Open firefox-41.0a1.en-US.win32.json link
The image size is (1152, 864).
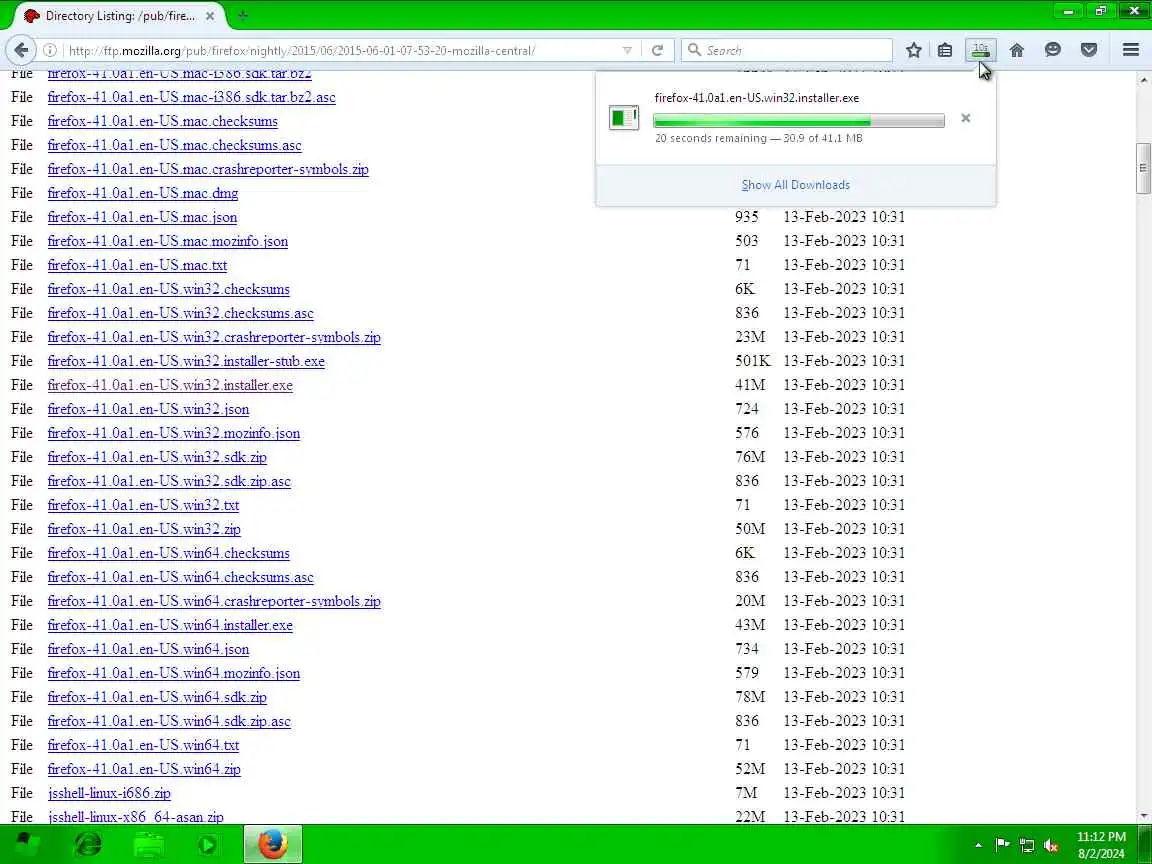coord(148,408)
